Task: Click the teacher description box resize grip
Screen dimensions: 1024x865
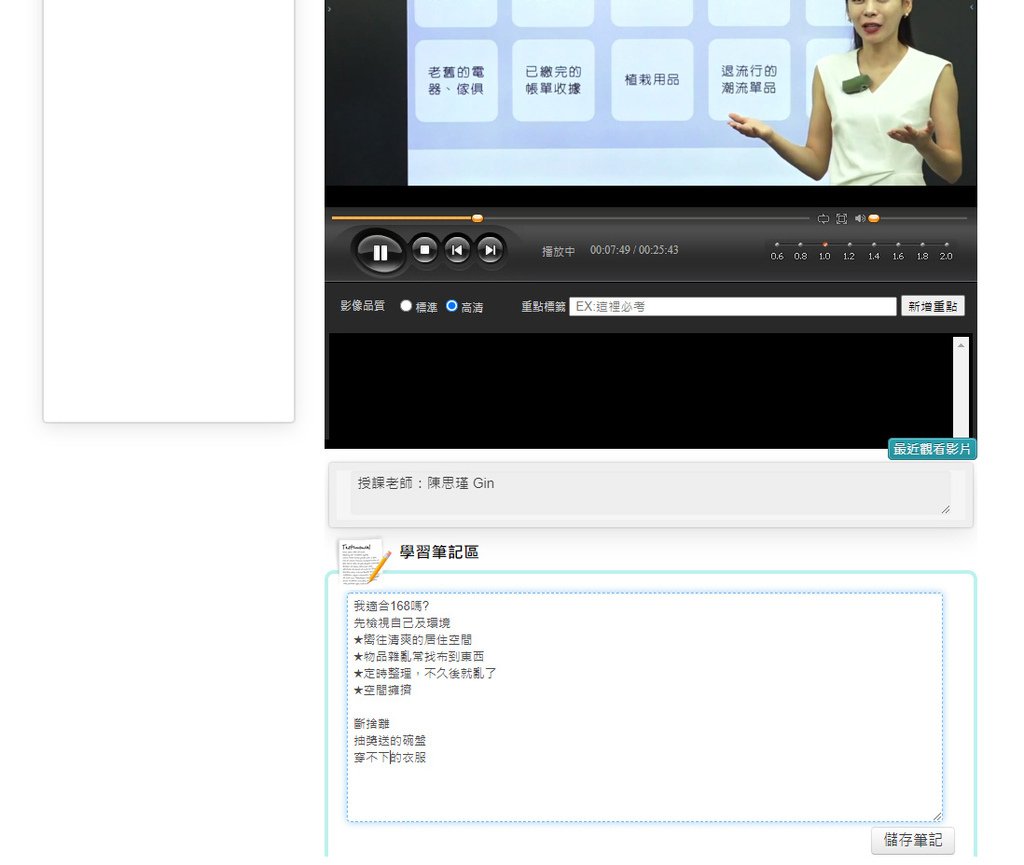Action: [946, 509]
